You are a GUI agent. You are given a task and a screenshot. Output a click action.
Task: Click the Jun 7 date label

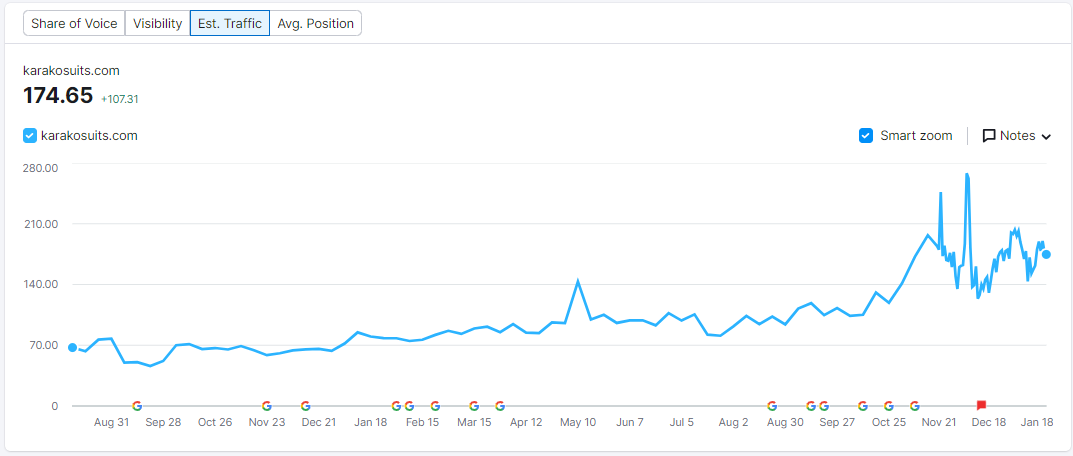point(630,422)
